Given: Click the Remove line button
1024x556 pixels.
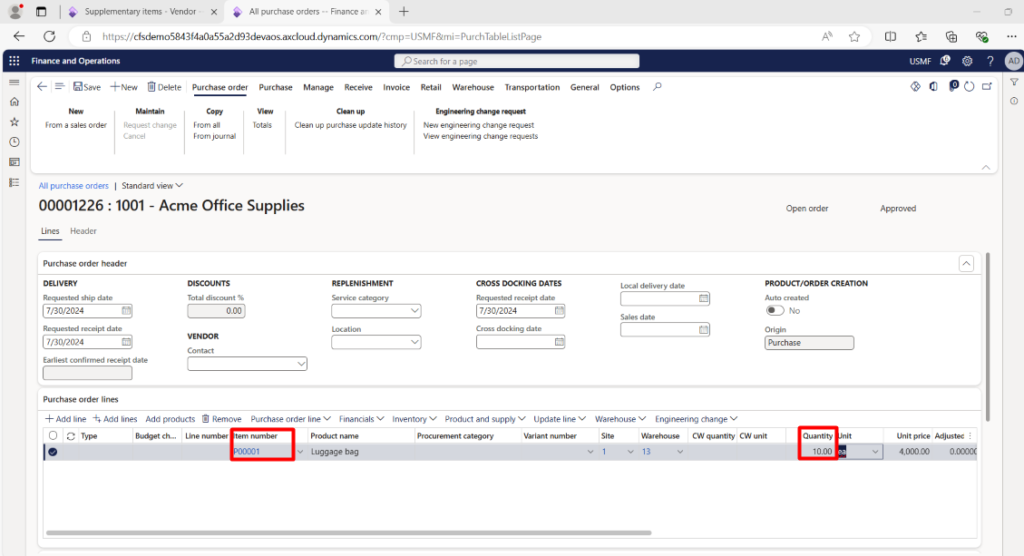Looking at the screenshot, I should (x=221, y=419).
